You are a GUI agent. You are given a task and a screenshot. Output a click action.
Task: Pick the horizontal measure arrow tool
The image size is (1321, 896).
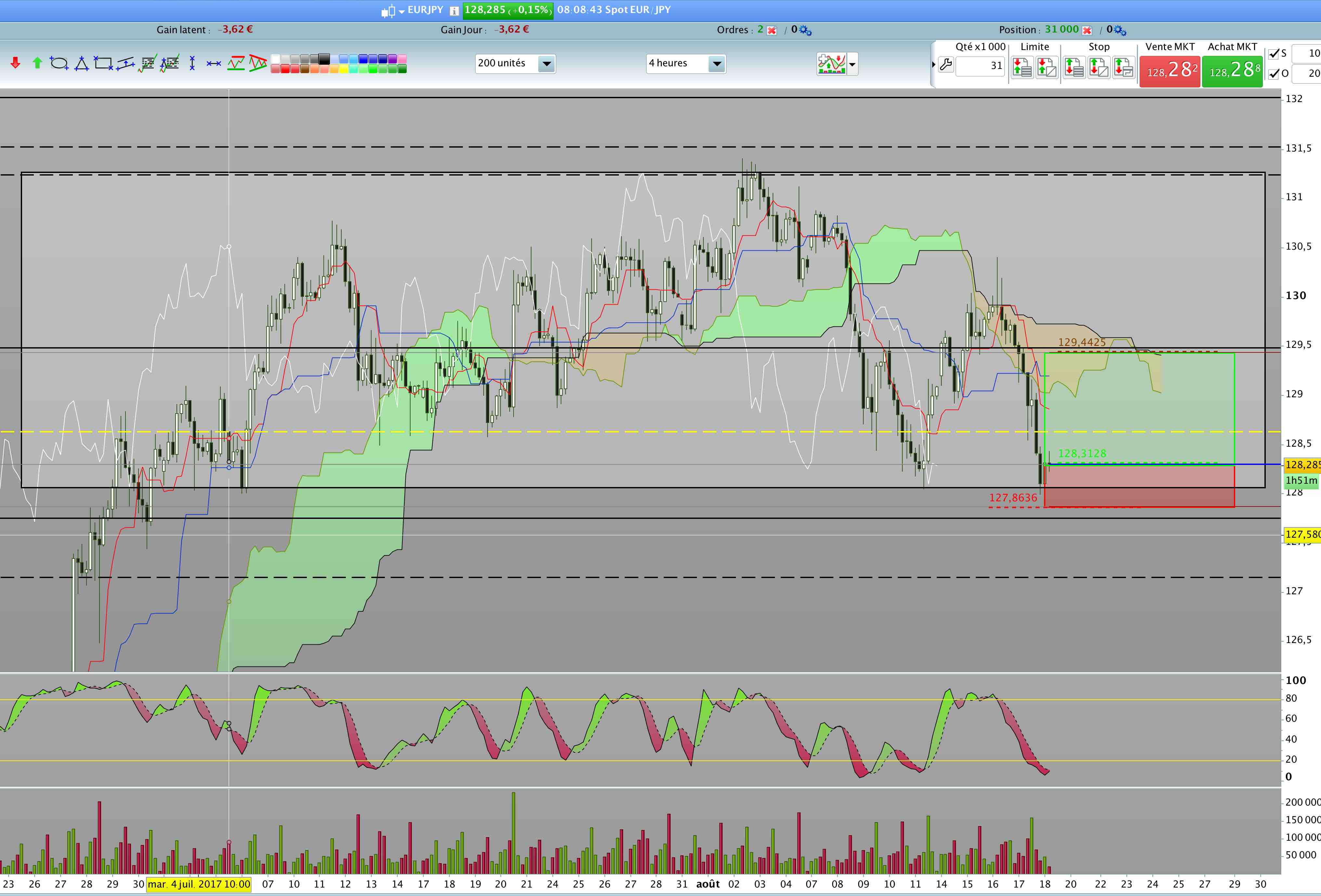214,64
